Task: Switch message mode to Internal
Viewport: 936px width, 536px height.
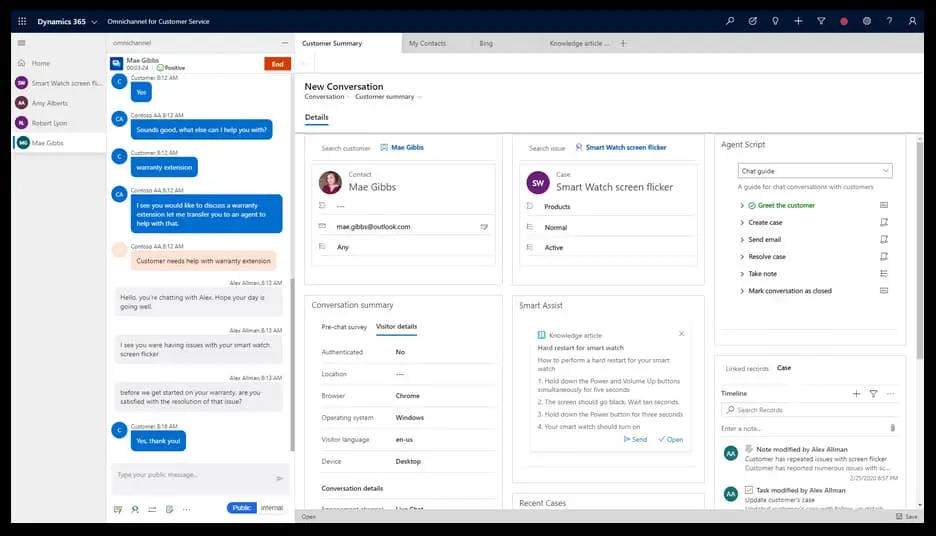Action: 272,508
